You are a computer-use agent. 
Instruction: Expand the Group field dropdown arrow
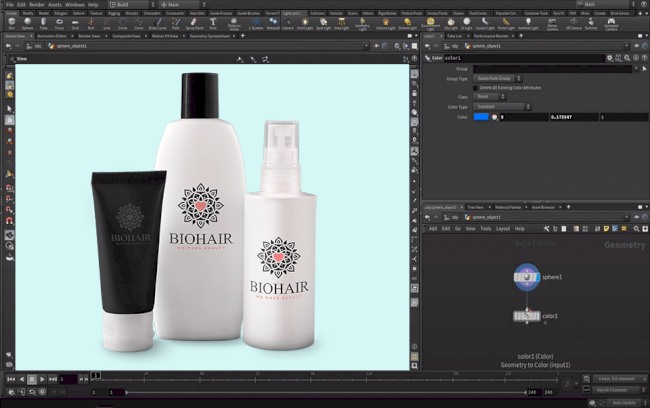click(636, 69)
